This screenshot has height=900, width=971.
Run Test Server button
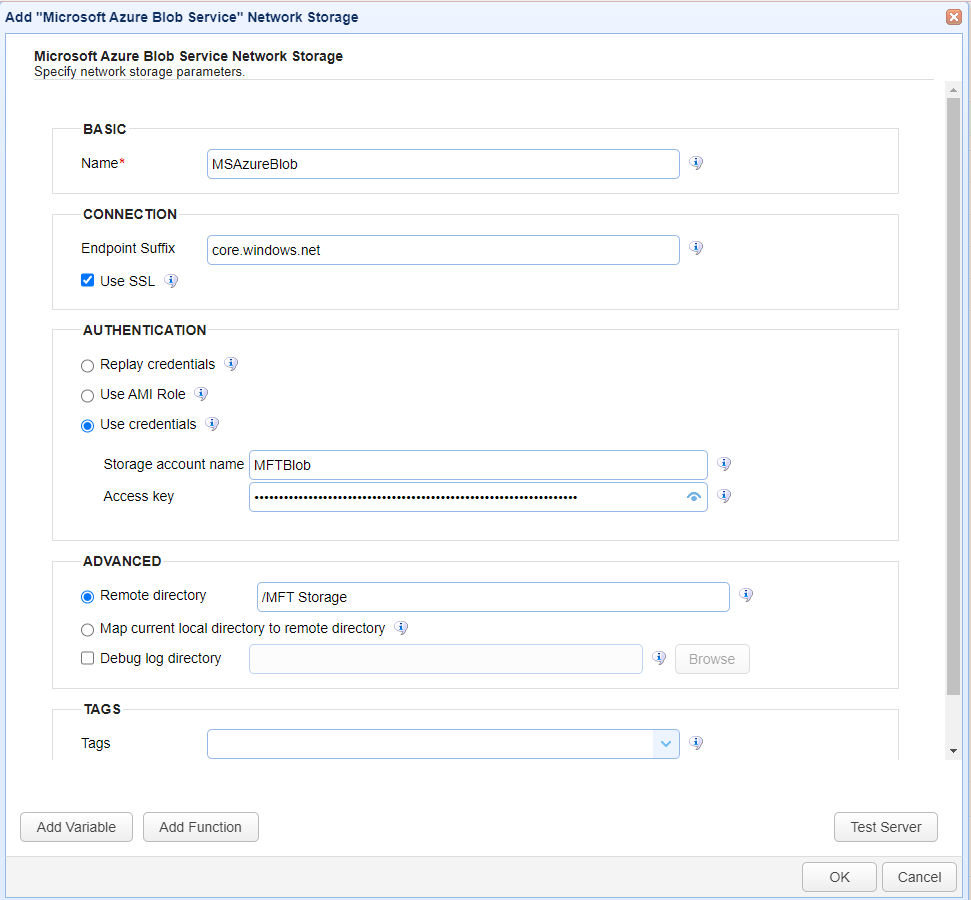pos(886,827)
